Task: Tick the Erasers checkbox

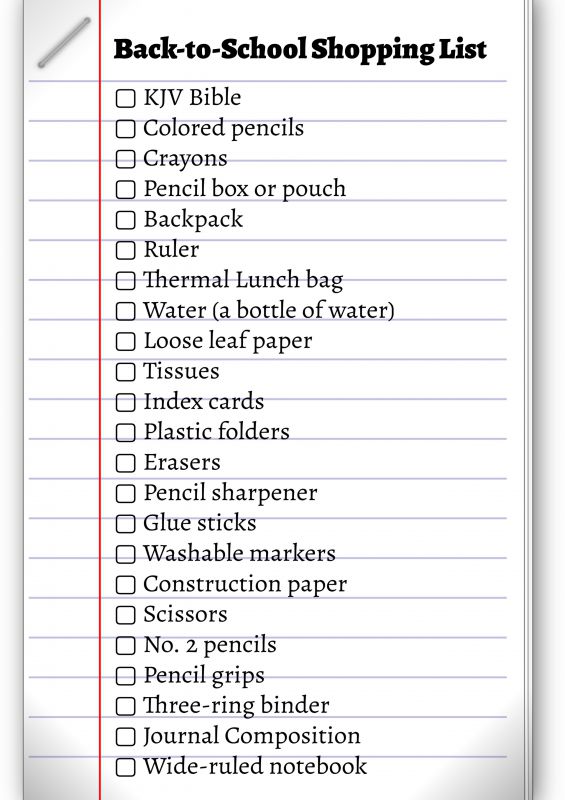Action: pos(126,463)
